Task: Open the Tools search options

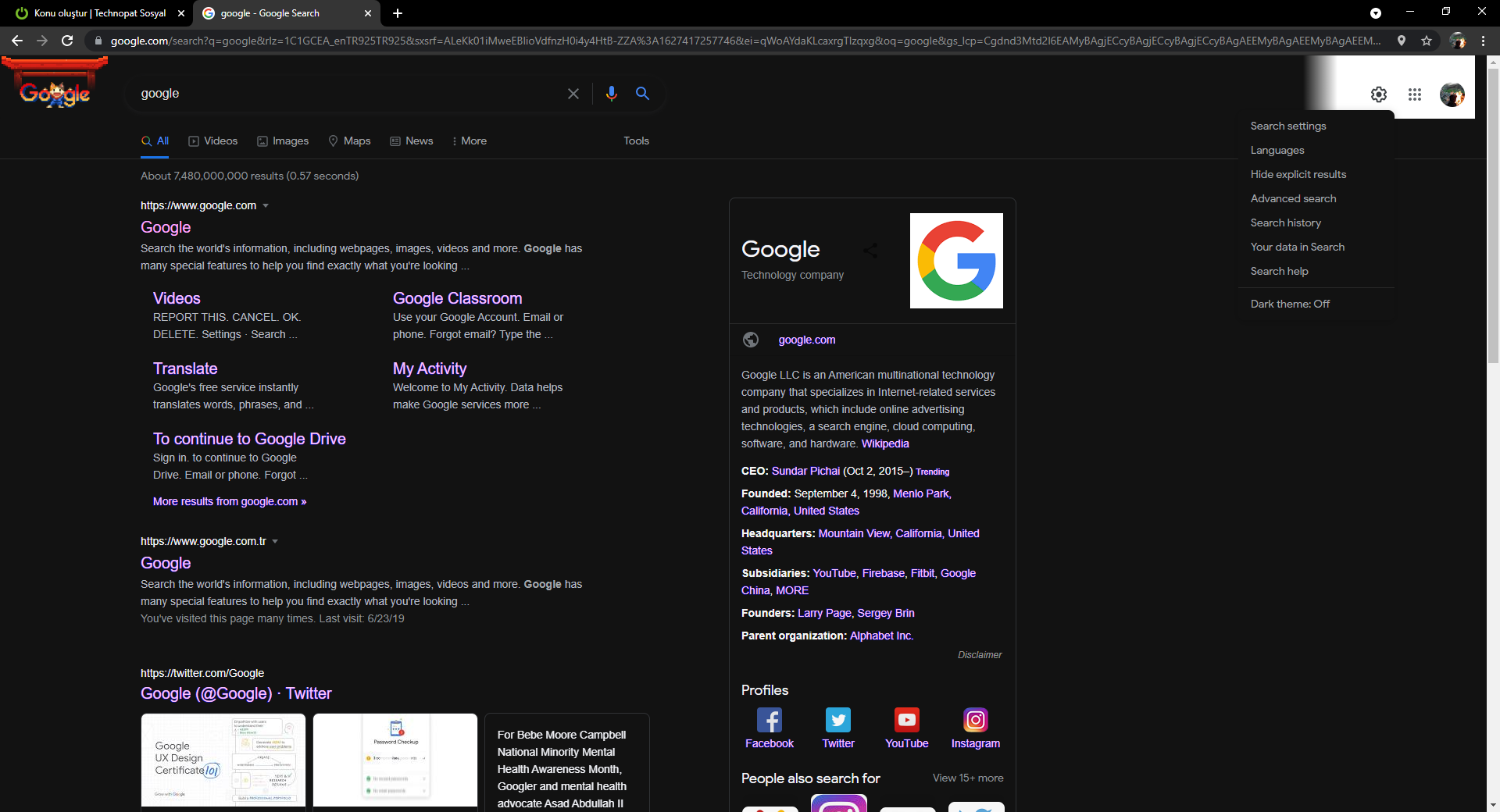Action: click(x=636, y=141)
